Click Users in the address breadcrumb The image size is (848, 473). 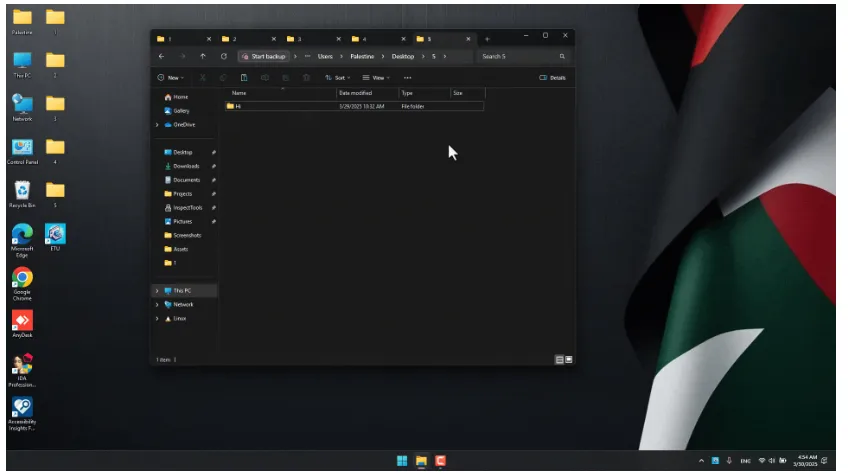click(325, 56)
